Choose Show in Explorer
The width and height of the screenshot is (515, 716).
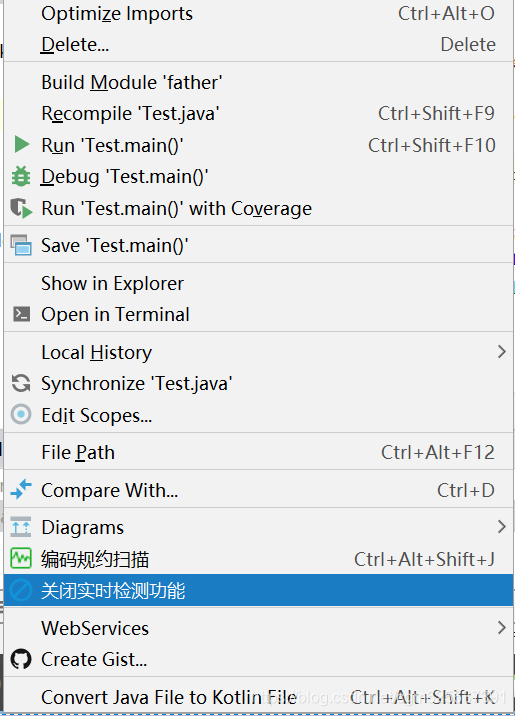coord(258,283)
